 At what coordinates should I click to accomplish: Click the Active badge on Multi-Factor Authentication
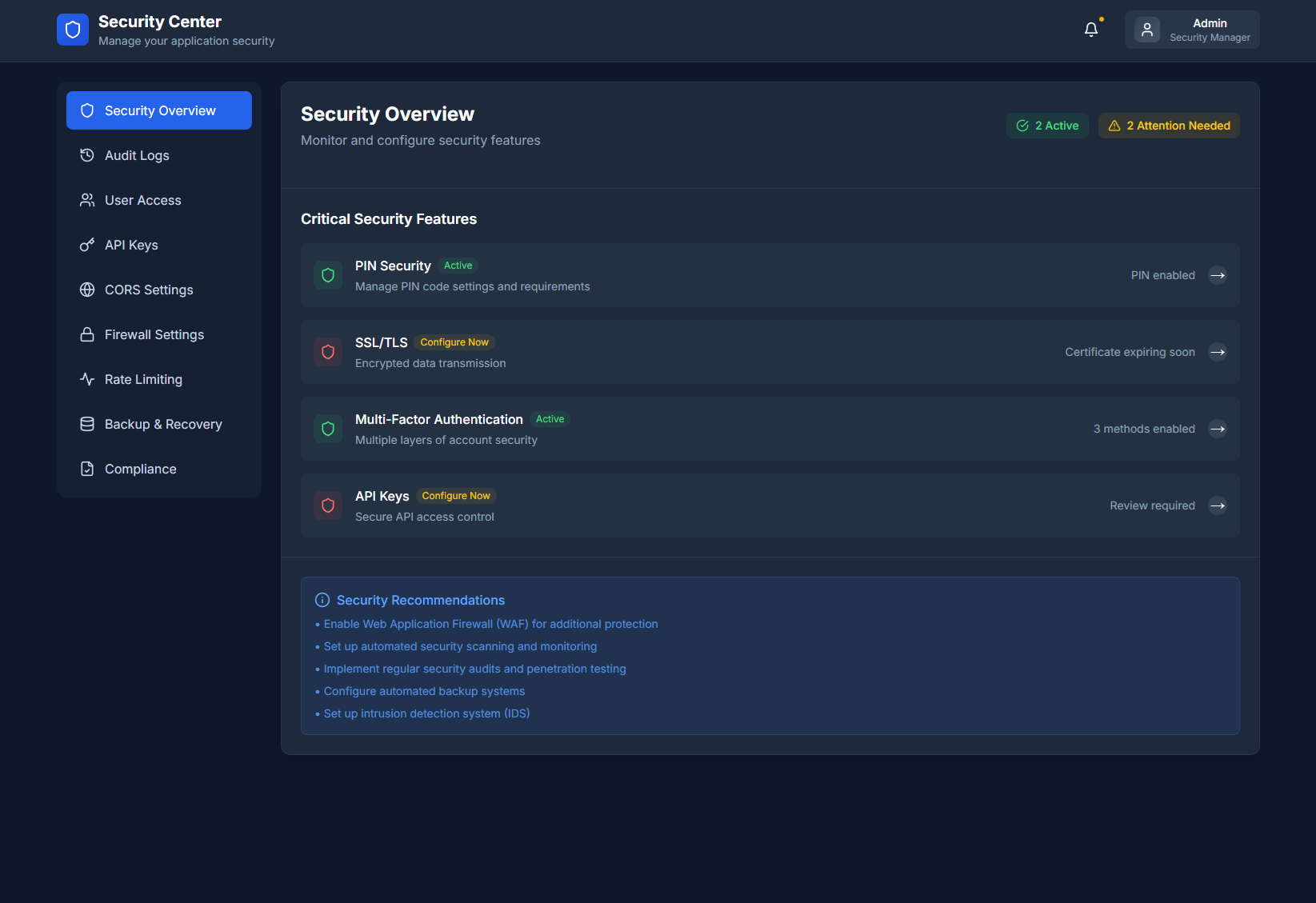[550, 418]
